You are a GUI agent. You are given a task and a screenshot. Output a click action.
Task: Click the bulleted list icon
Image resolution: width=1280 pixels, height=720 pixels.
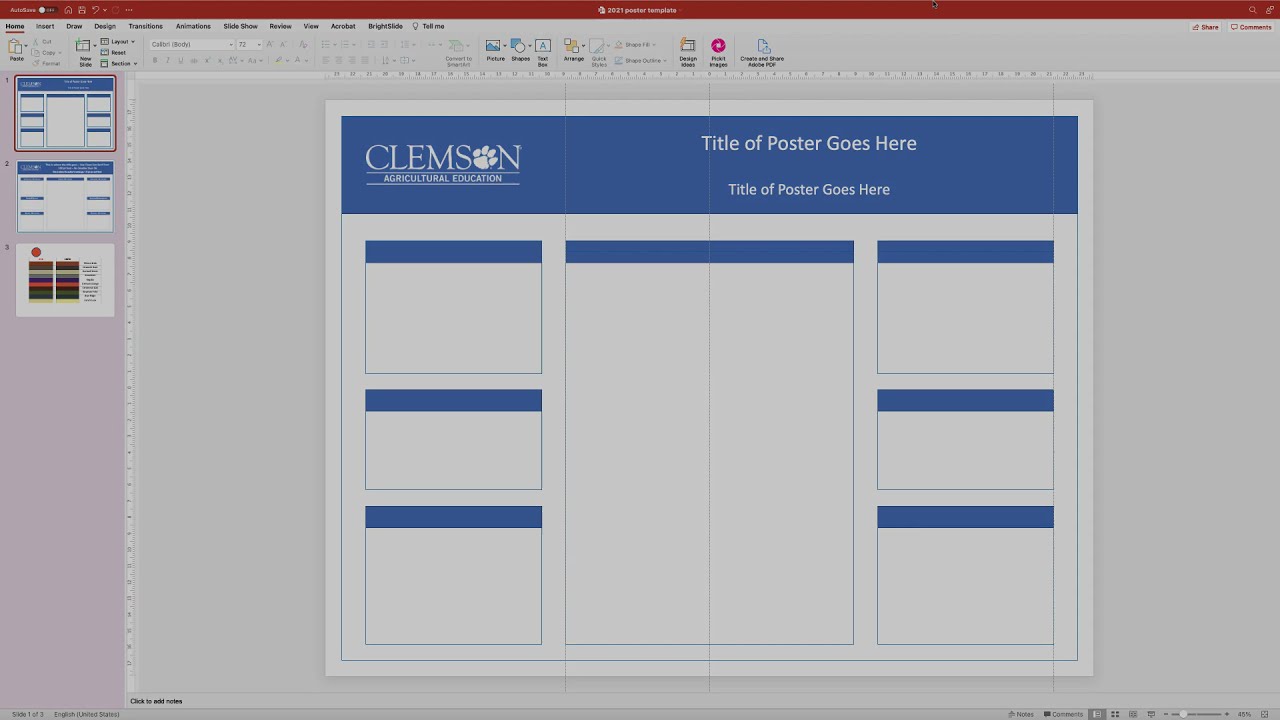click(x=327, y=44)
